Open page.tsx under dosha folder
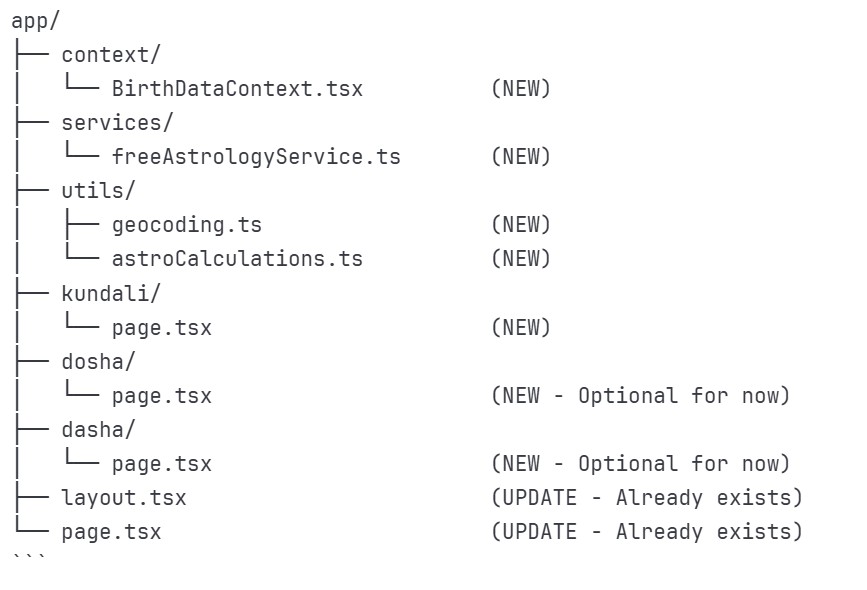Screen dimensions: 867x590 (x=161, y=396)
